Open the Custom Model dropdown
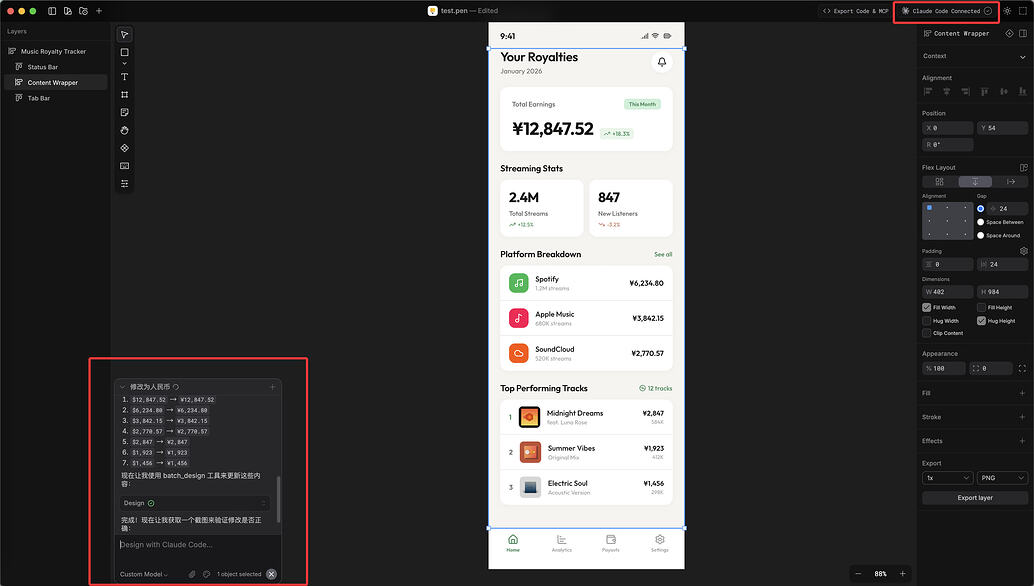 (x=143, y=574)
